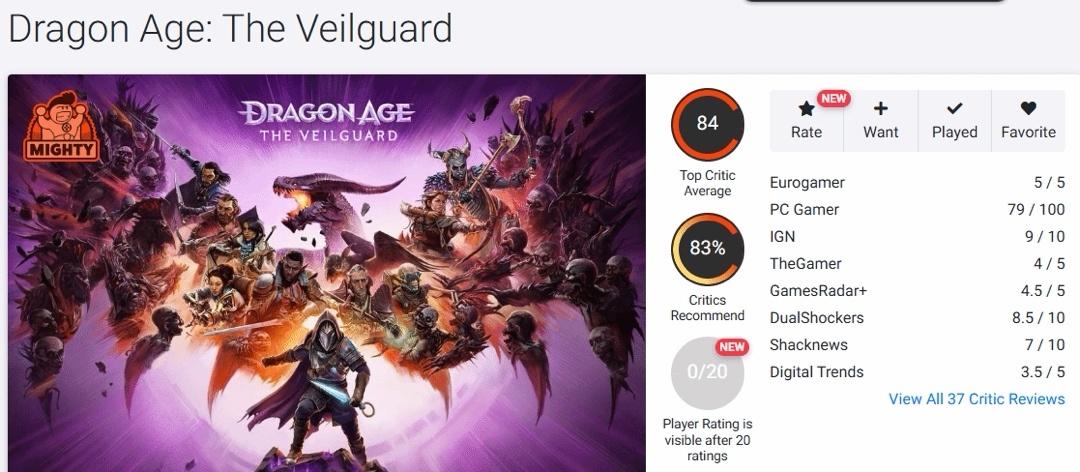Add game with the Want plus icon
The width and height of the screenshot is (1080, 472).
[x=880, y=108]
